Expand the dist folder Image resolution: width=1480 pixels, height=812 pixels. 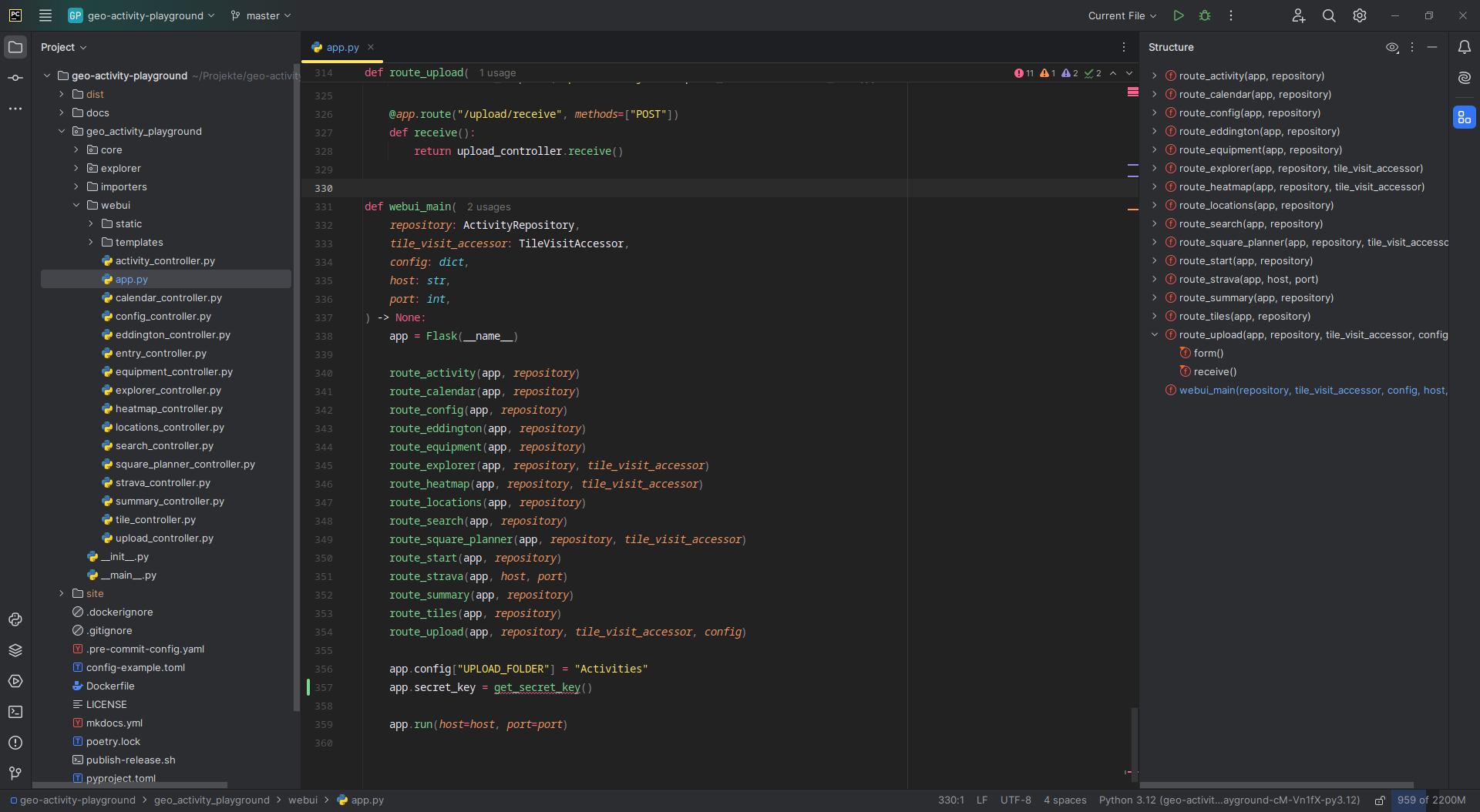point(62,94)
